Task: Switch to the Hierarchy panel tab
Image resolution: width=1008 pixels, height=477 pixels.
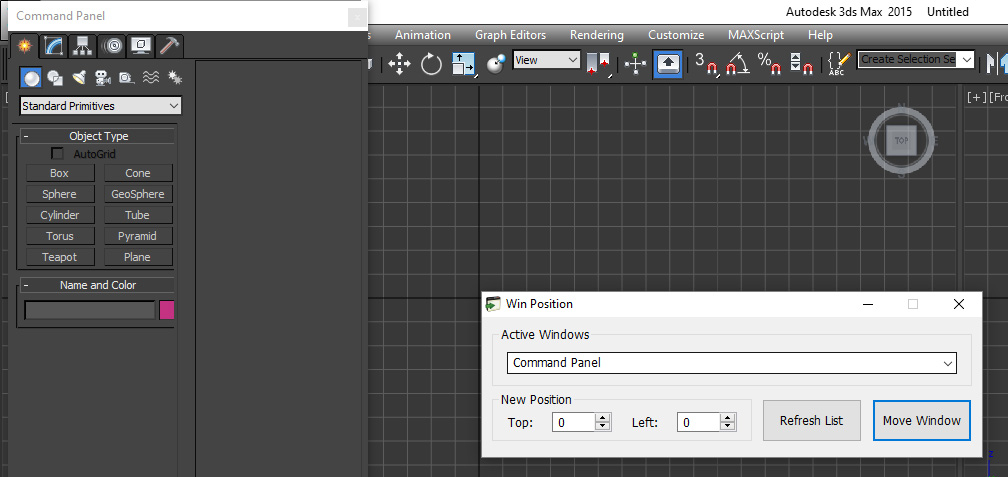Action: click(x=82, y=46)
